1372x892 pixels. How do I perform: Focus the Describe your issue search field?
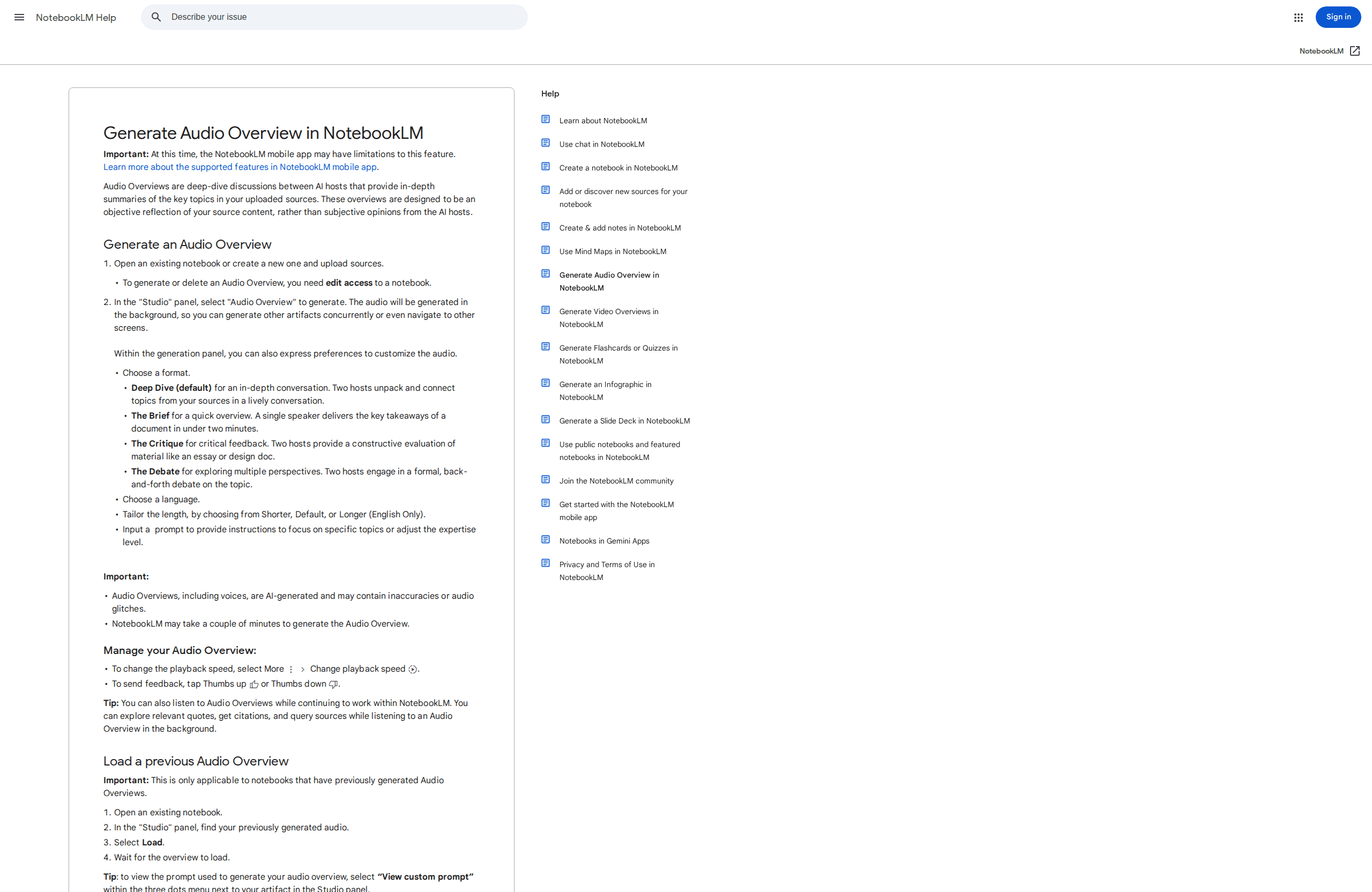[334, 17]
